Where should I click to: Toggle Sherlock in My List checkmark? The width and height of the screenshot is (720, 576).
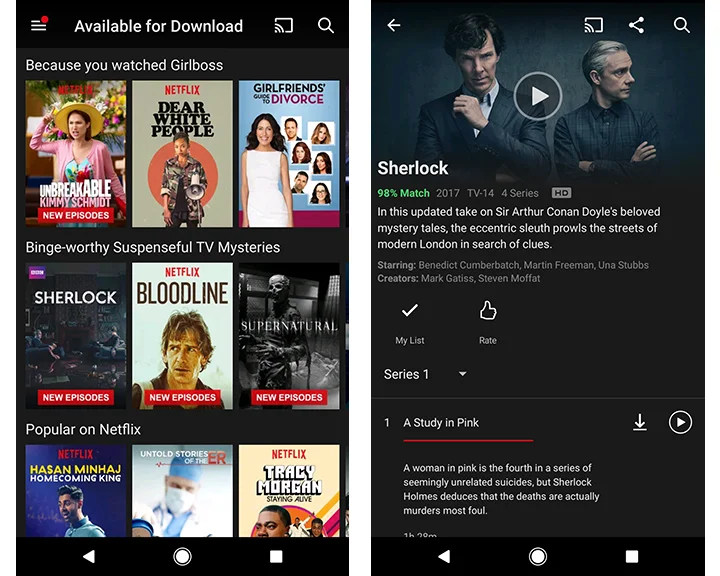pyautogui.click(x=410, y=311)
